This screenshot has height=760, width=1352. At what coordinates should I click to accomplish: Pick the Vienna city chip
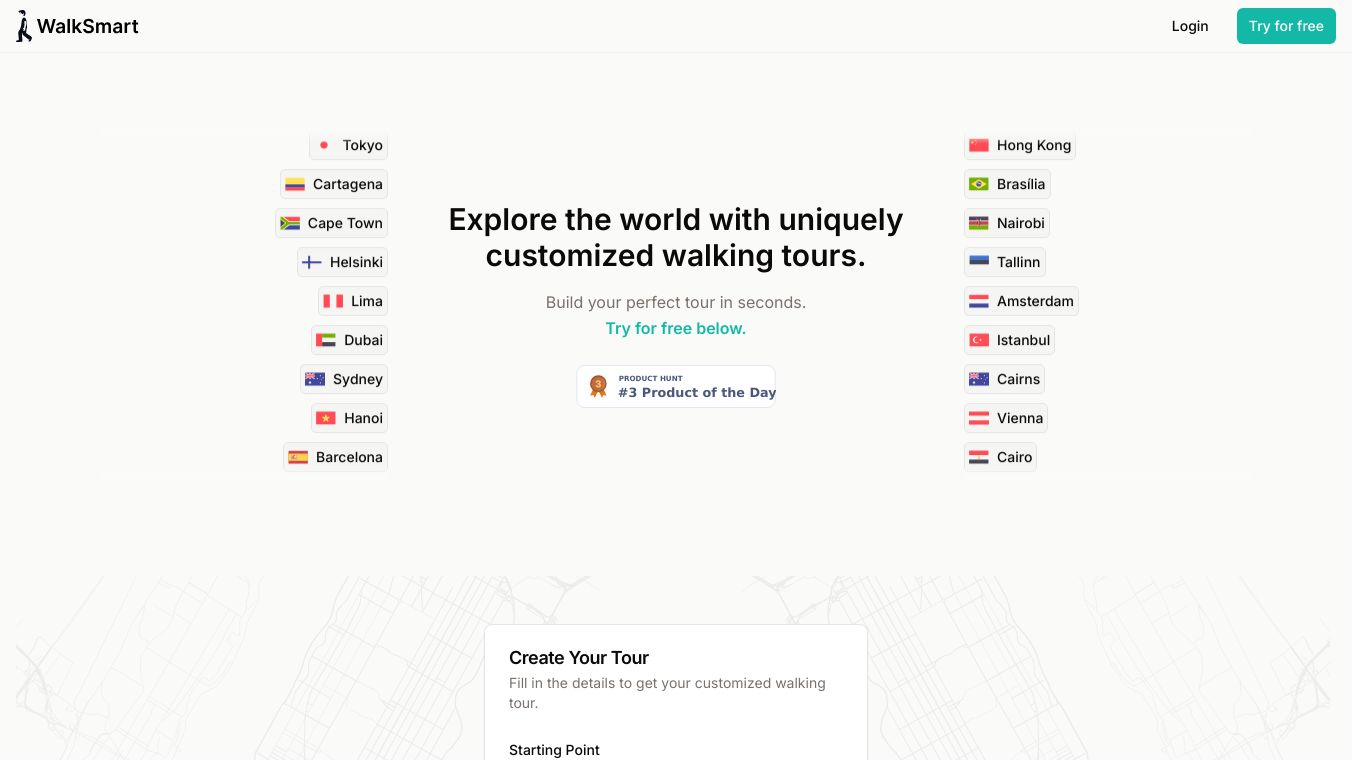click(1005, 418)
